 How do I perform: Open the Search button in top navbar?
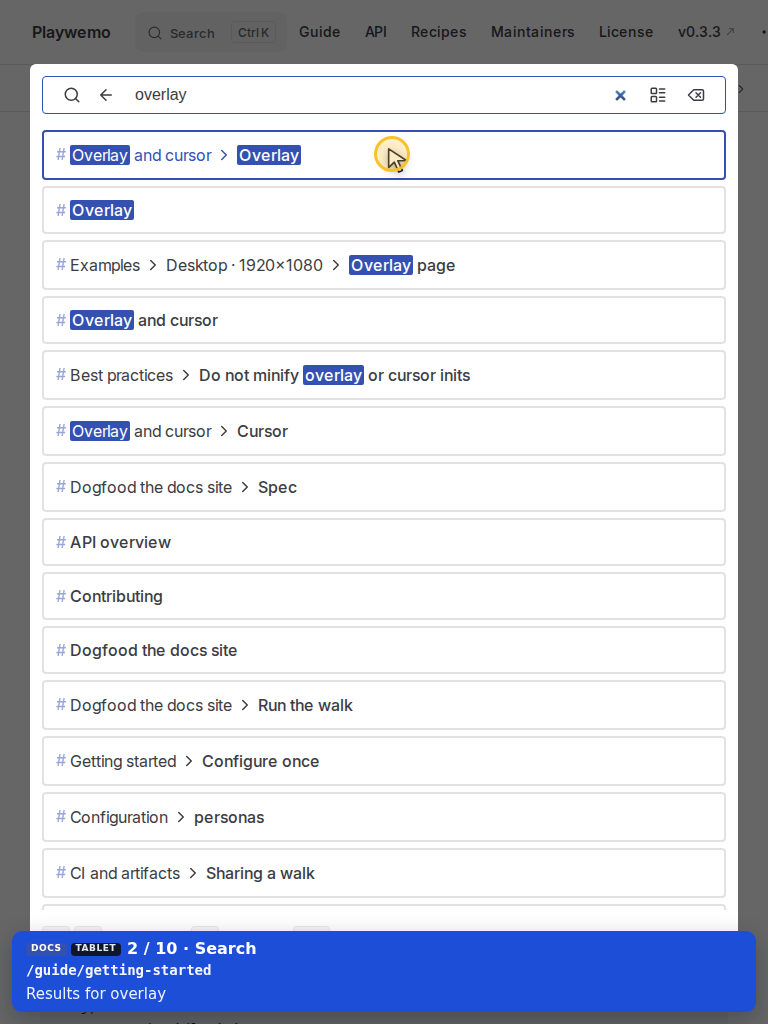coord(211,33)
